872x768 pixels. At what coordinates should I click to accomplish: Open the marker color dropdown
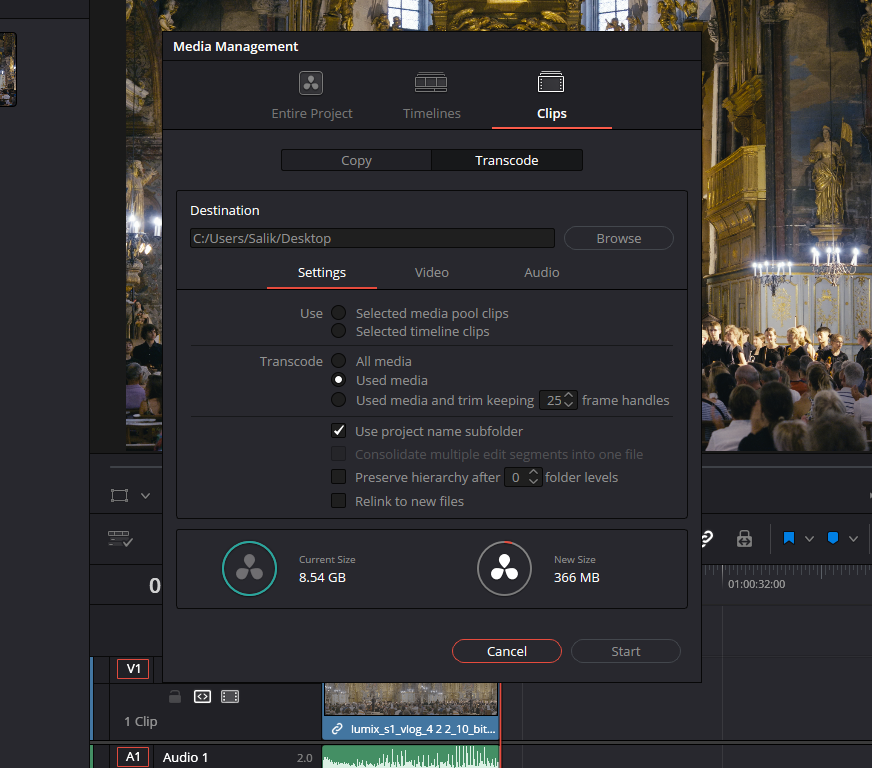853,538
